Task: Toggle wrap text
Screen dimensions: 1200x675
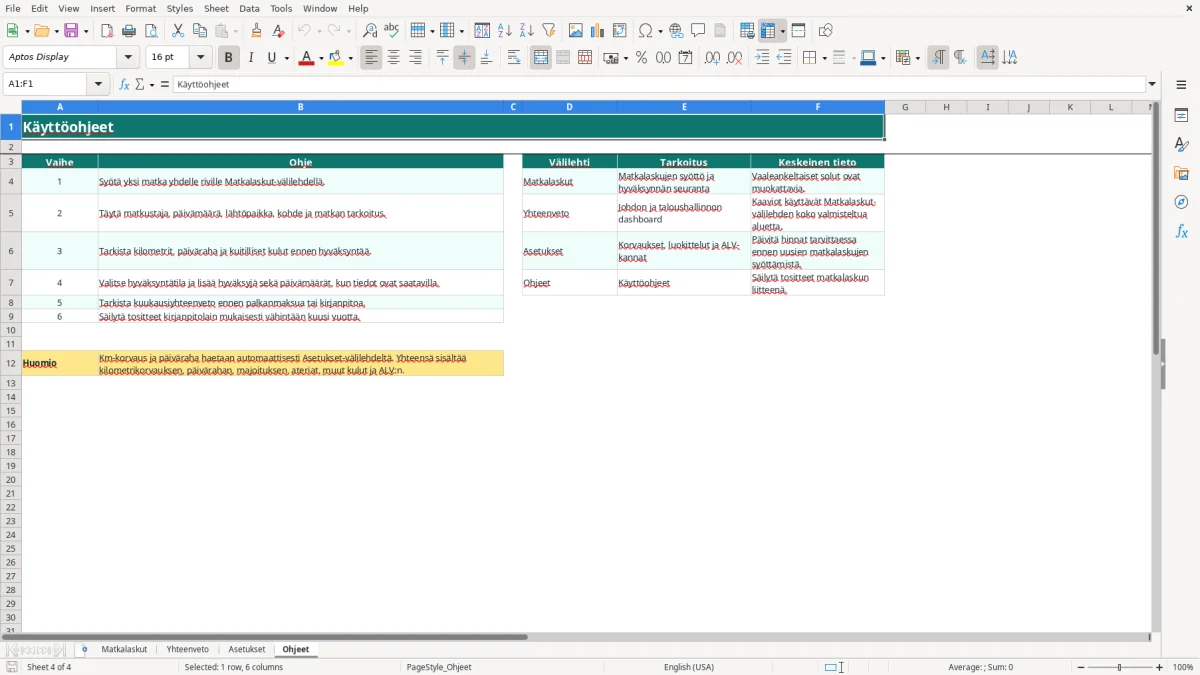Action: 514,58
